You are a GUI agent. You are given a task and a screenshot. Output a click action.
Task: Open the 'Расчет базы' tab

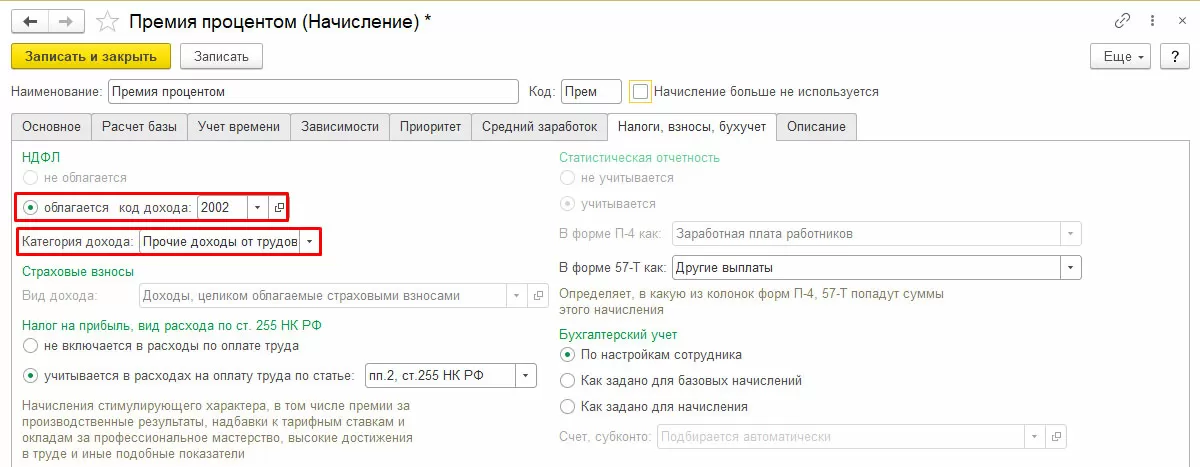[x=139, y=127]
